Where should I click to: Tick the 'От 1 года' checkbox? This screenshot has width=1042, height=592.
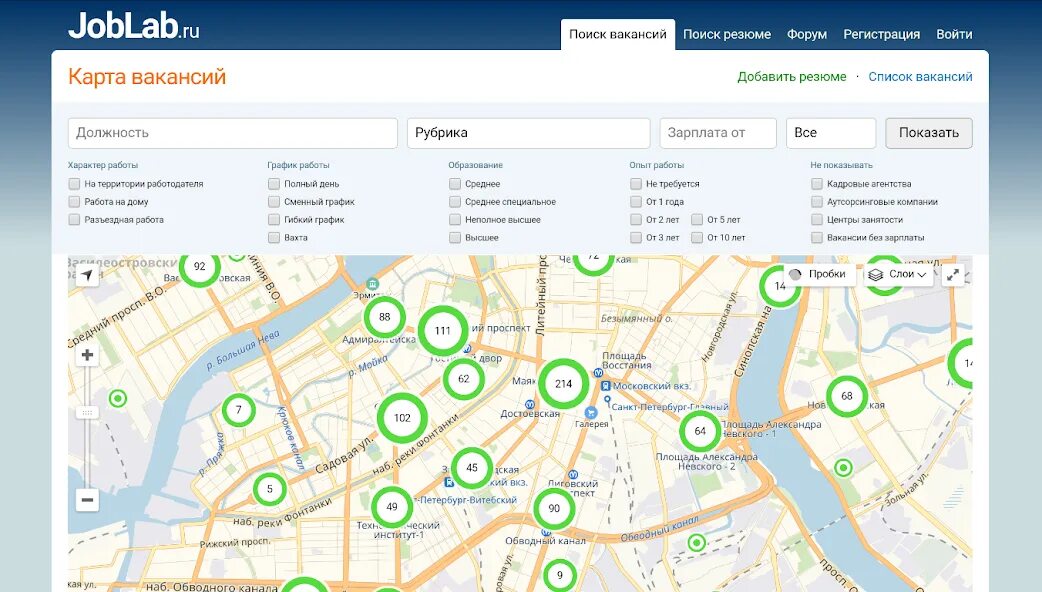click(x=636, y=201)
